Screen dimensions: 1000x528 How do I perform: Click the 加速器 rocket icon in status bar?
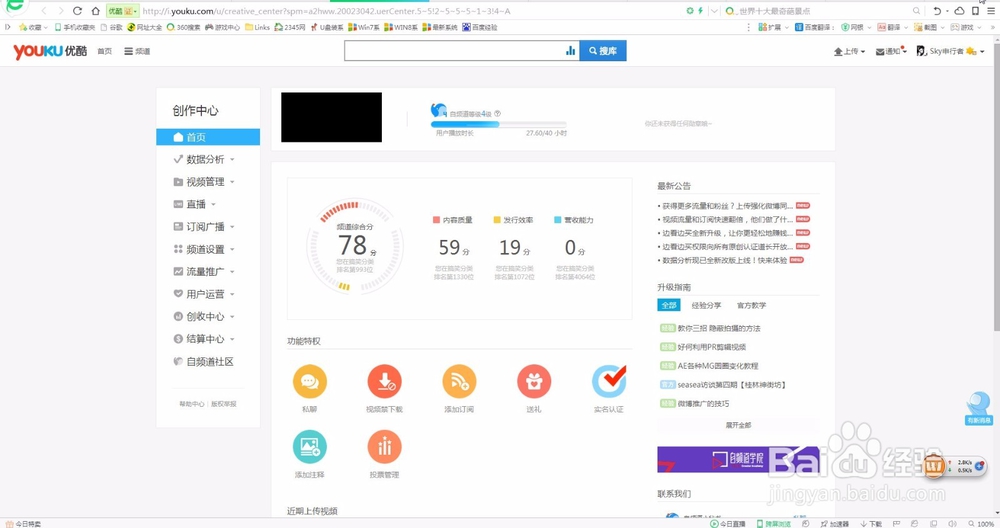(x=824, y=524)
